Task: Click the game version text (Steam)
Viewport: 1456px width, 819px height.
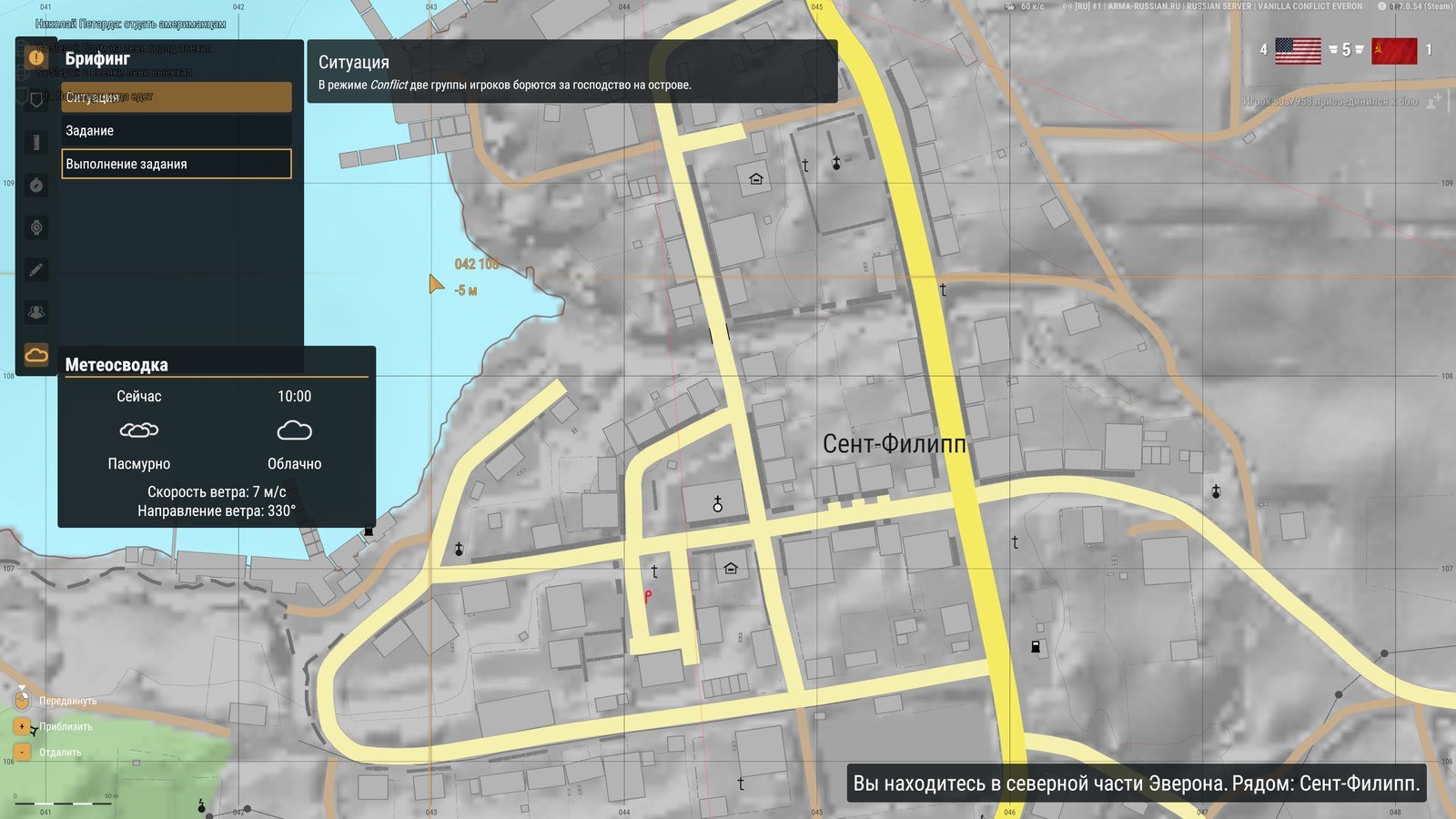Action: click(x=1421, y=6)
